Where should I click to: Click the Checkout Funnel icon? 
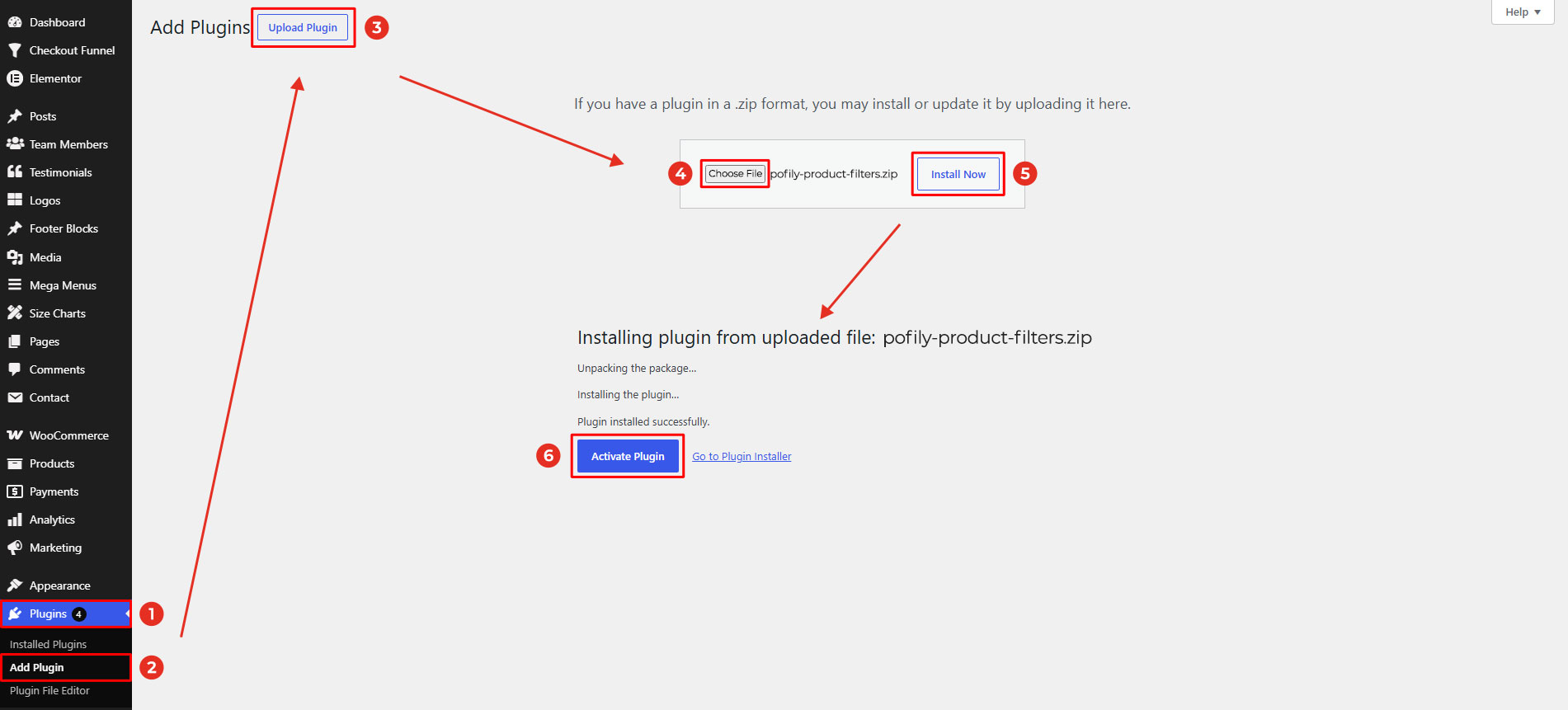(x=15, y=50)
